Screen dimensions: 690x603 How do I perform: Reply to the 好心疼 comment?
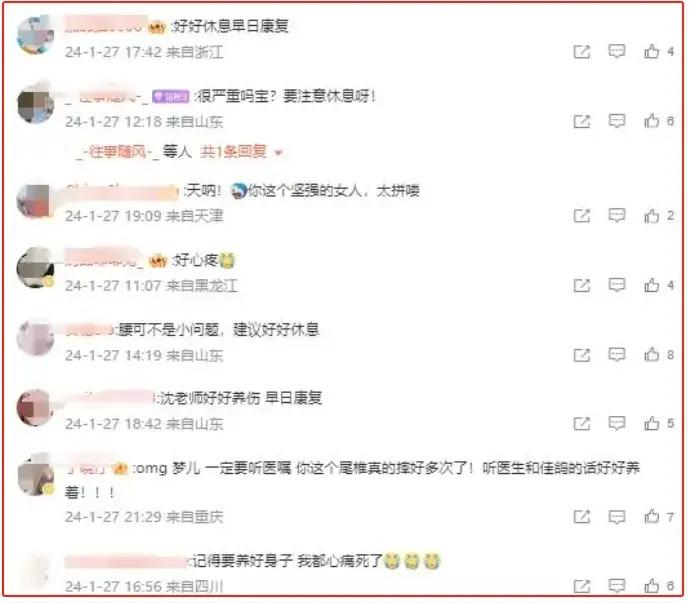point(617,285)
